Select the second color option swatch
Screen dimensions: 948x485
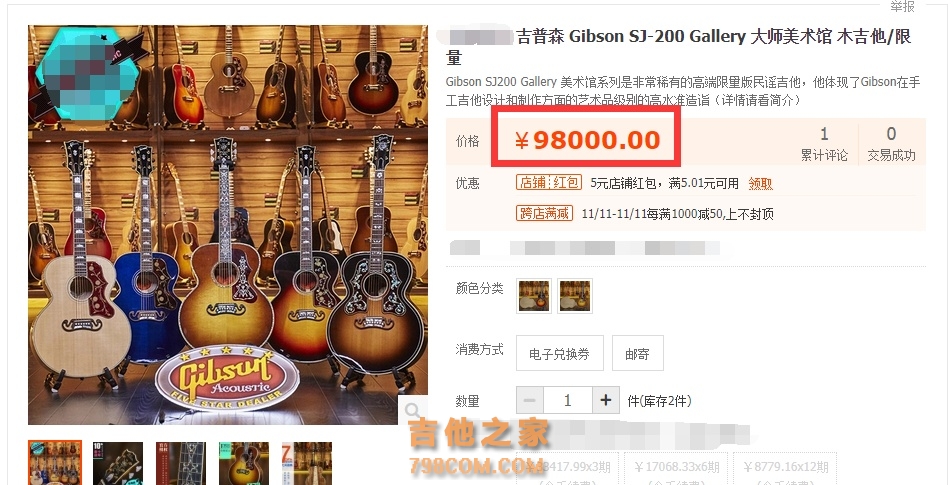[575, 296]
